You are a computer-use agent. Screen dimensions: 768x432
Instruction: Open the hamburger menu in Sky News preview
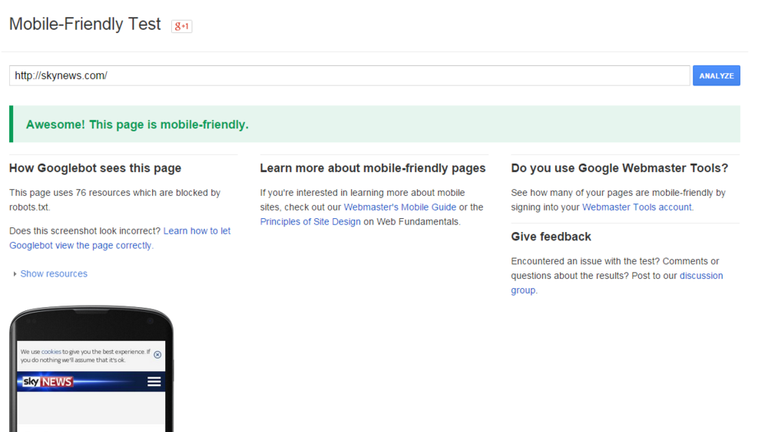point(154,382)
